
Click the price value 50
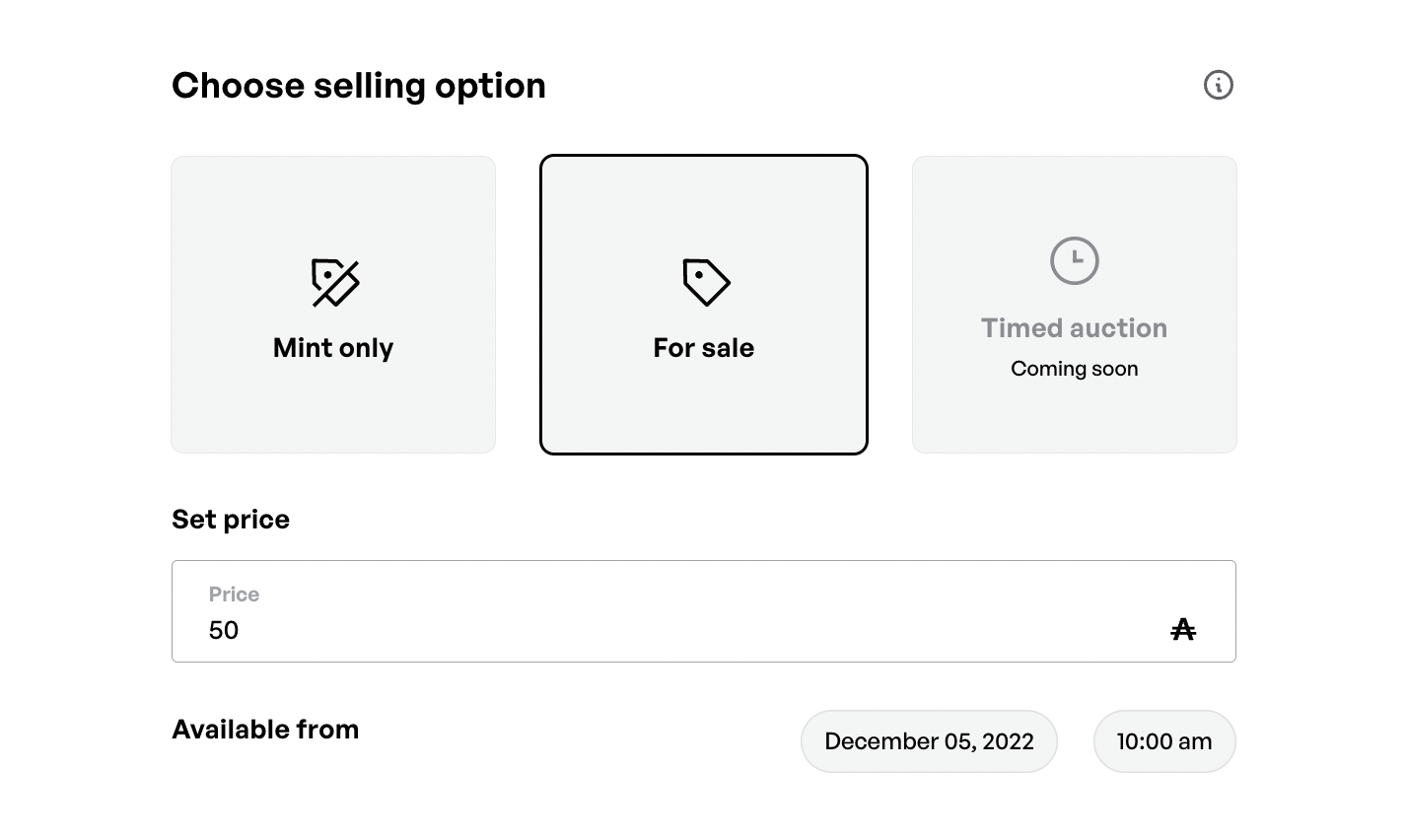click(224, 631)
